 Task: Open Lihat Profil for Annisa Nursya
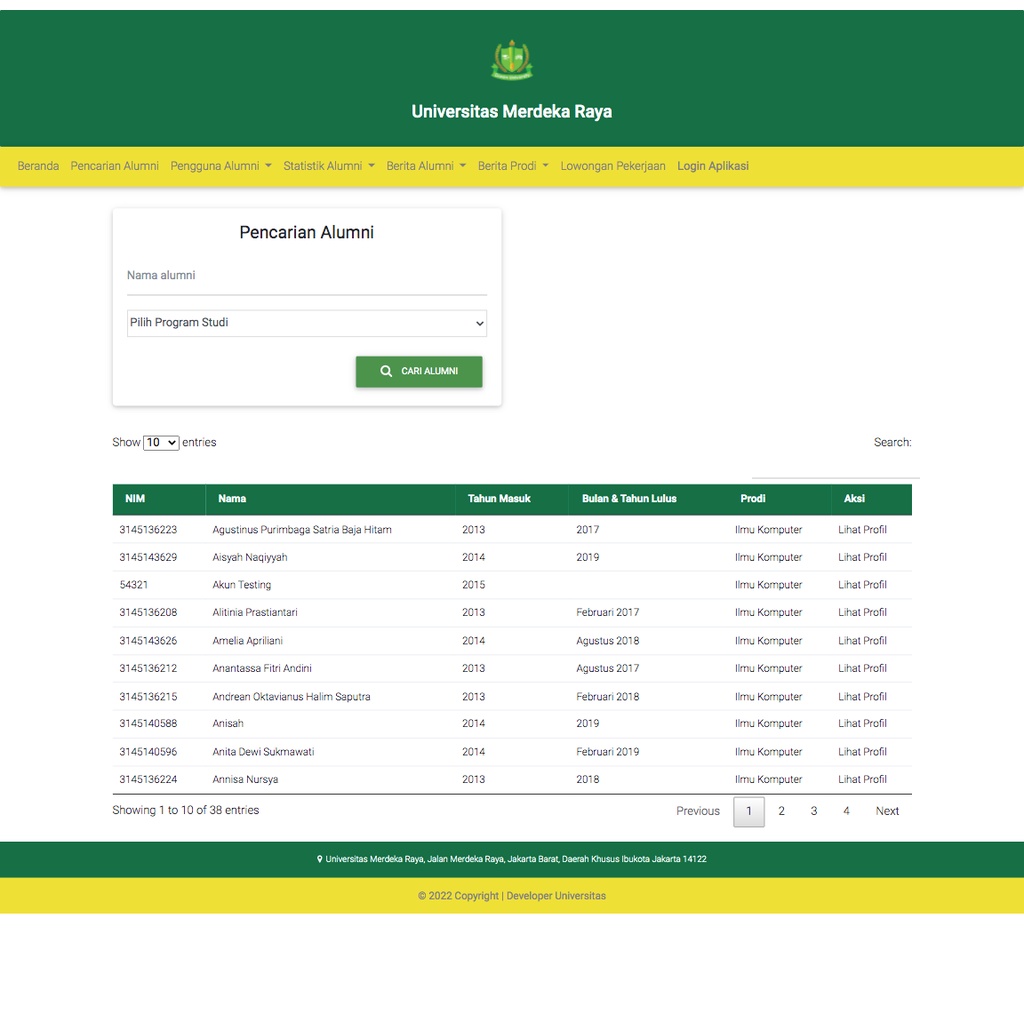862,779
